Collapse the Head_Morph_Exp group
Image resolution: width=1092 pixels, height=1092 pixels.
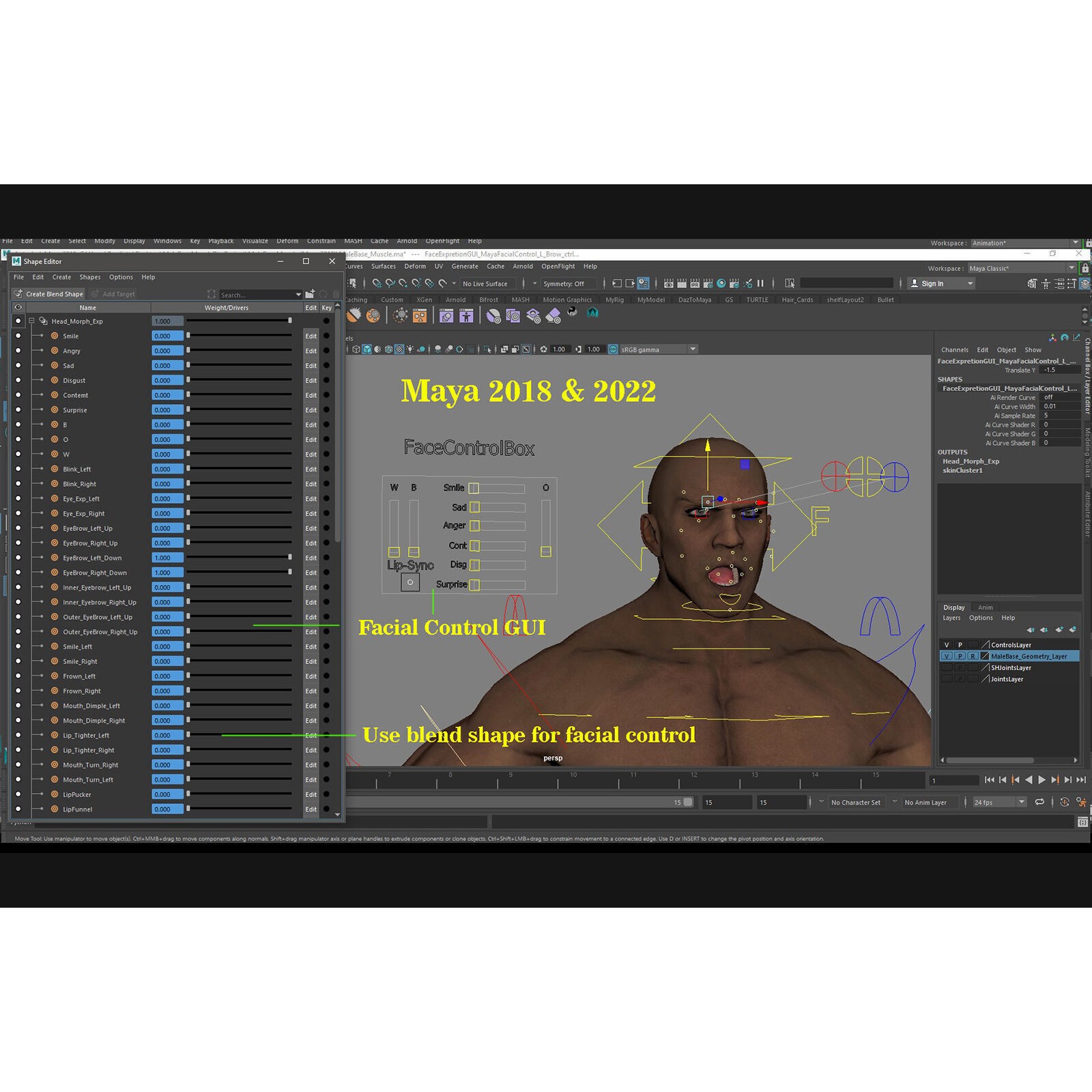[x=31, y=321]
